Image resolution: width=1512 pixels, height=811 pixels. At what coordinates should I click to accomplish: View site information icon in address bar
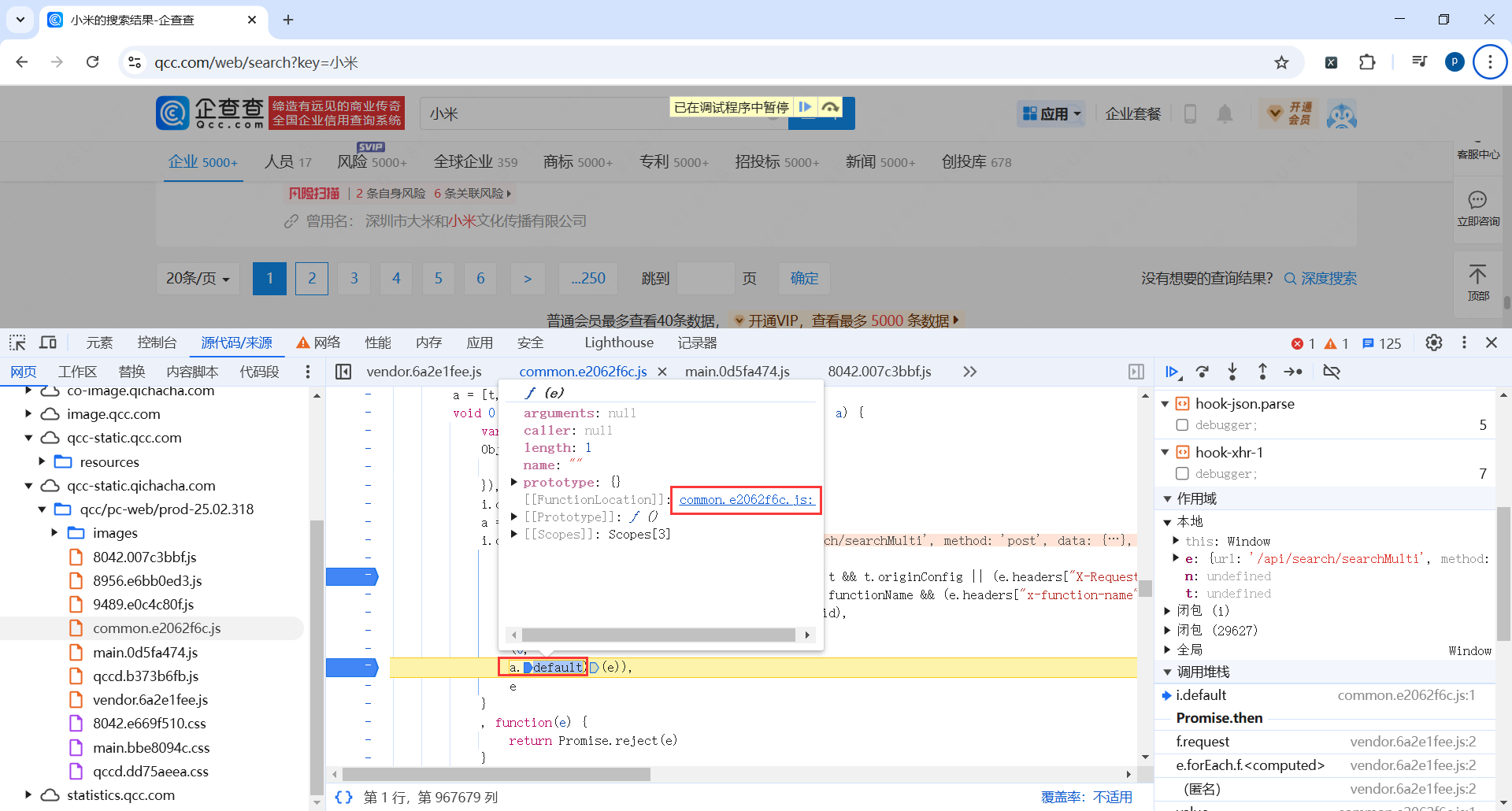tap(135, 62)
